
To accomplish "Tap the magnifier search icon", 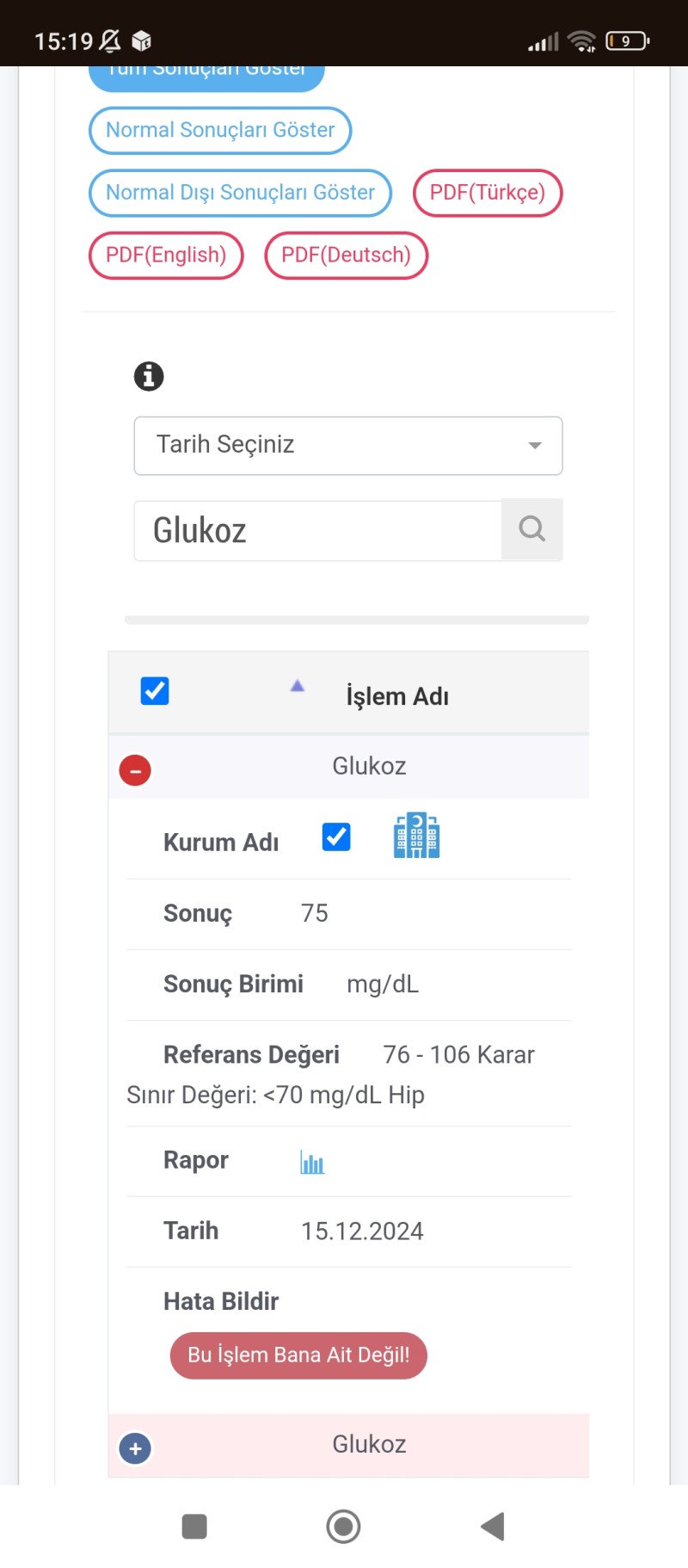I will pos(532,529).
